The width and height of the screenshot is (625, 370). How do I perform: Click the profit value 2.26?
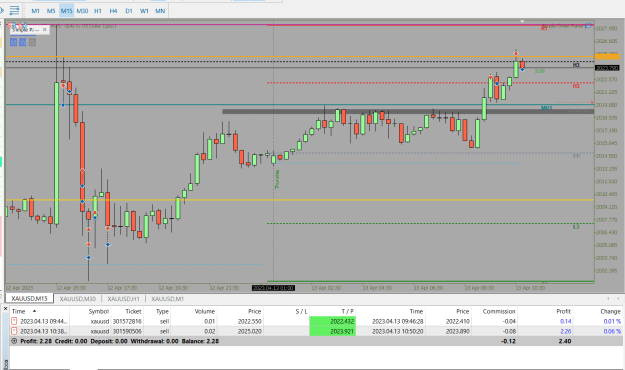565,331
